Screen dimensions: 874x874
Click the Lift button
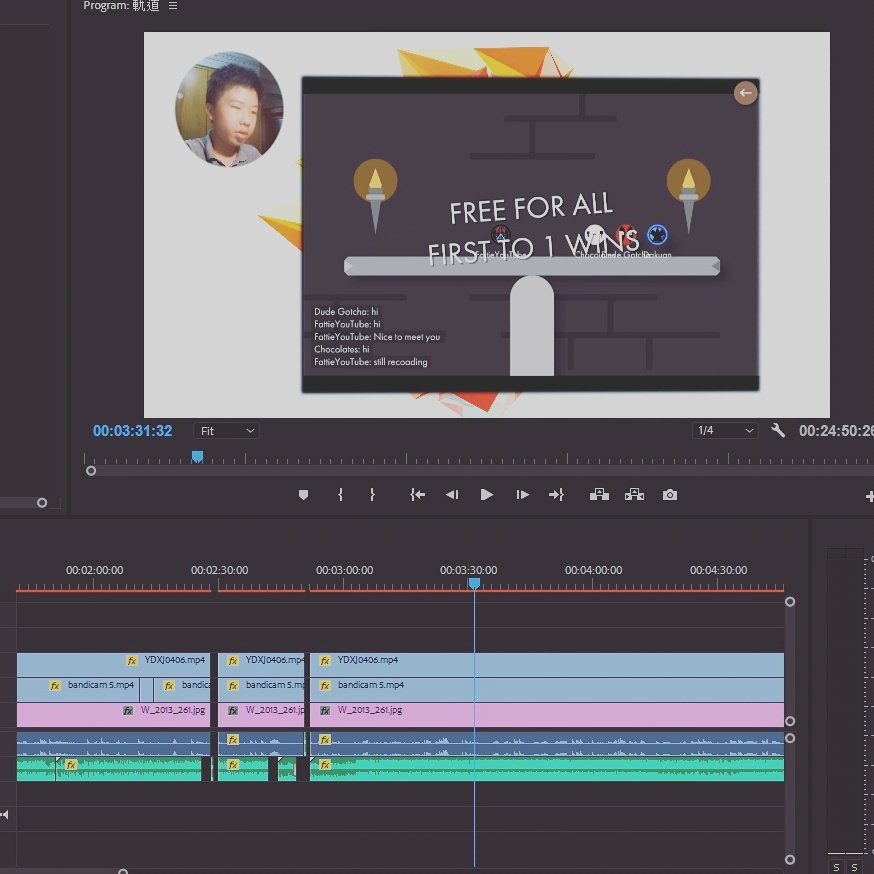pos(599,495)
